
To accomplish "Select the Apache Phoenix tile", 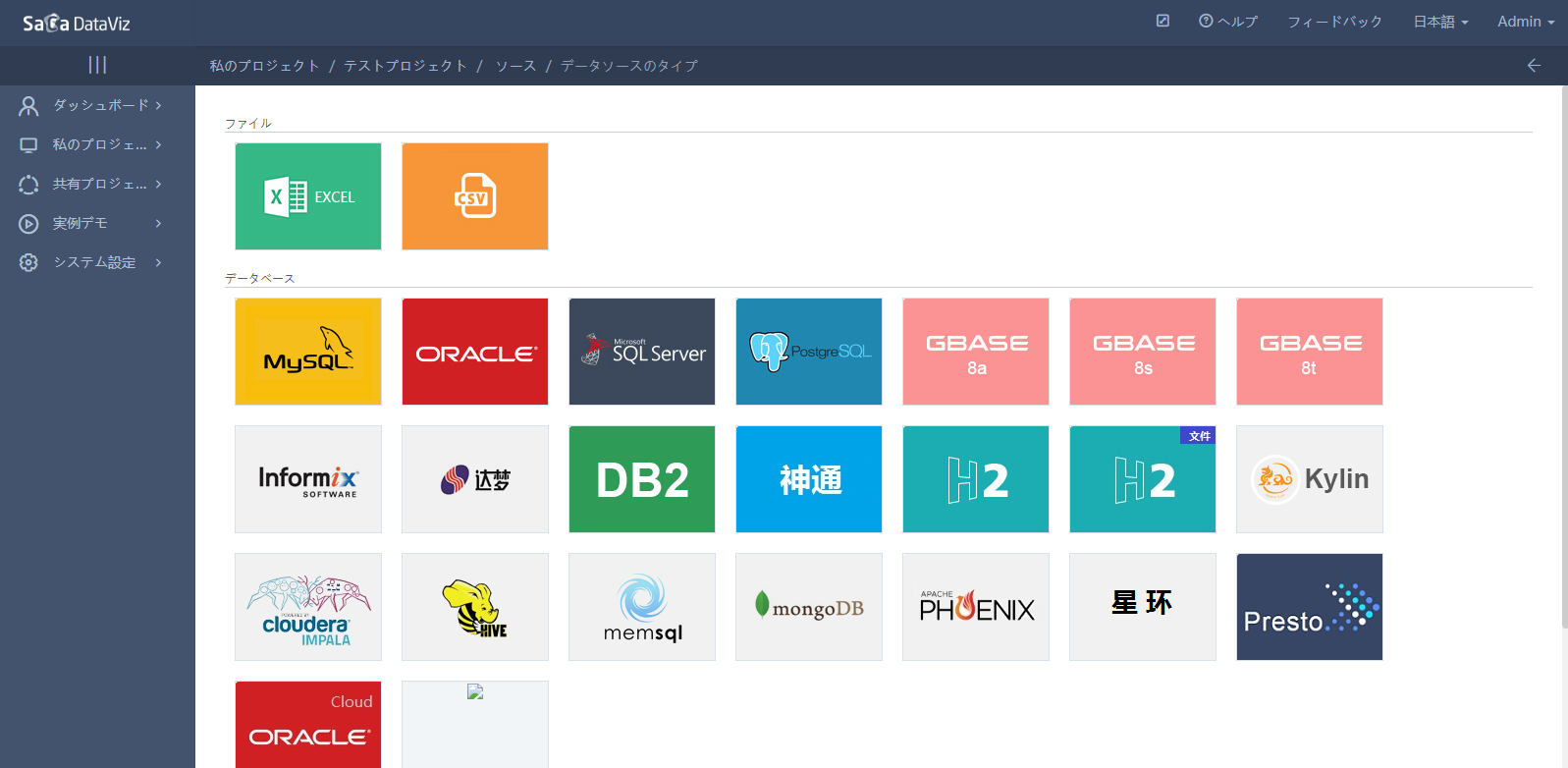I will pyautogui.click(x=976, y=607).
